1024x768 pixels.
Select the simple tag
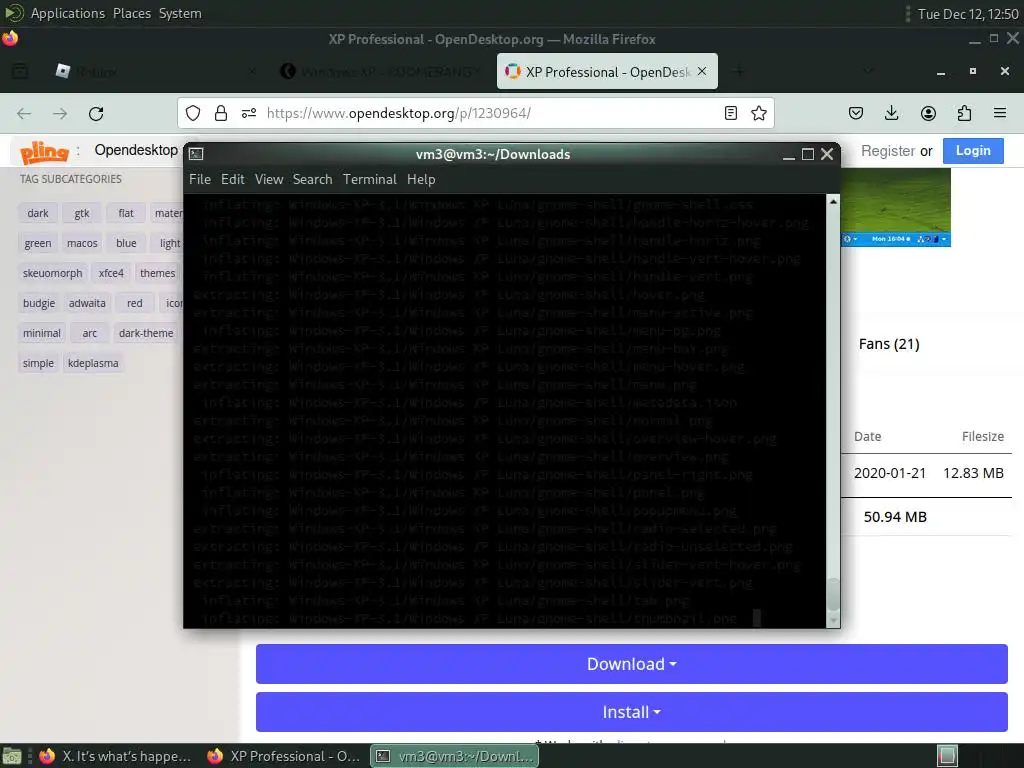38,363
